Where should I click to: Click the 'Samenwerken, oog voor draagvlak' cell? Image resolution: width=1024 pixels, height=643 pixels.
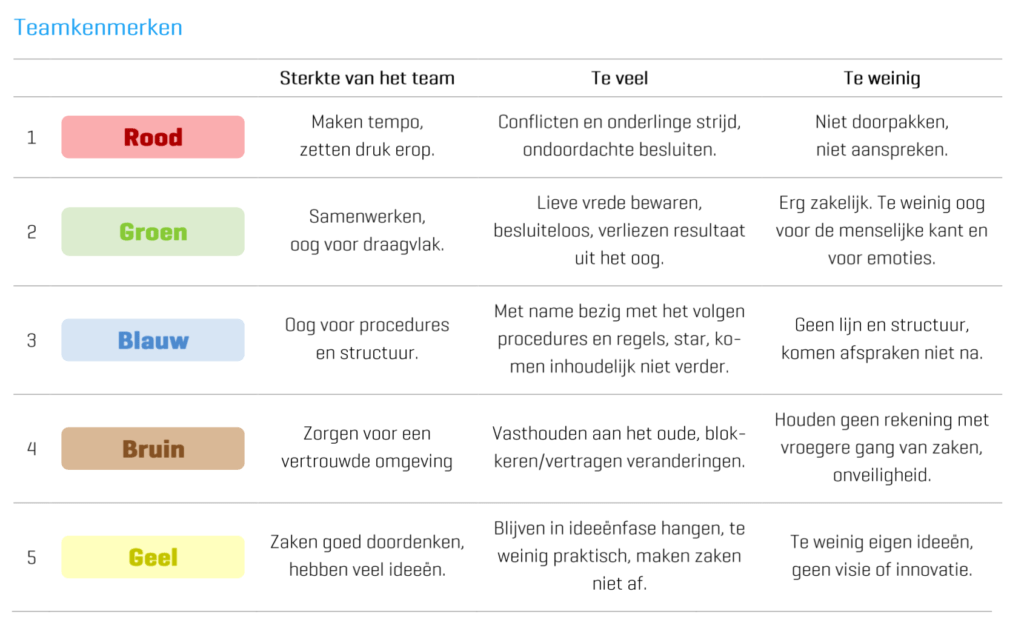pos(367,230)
